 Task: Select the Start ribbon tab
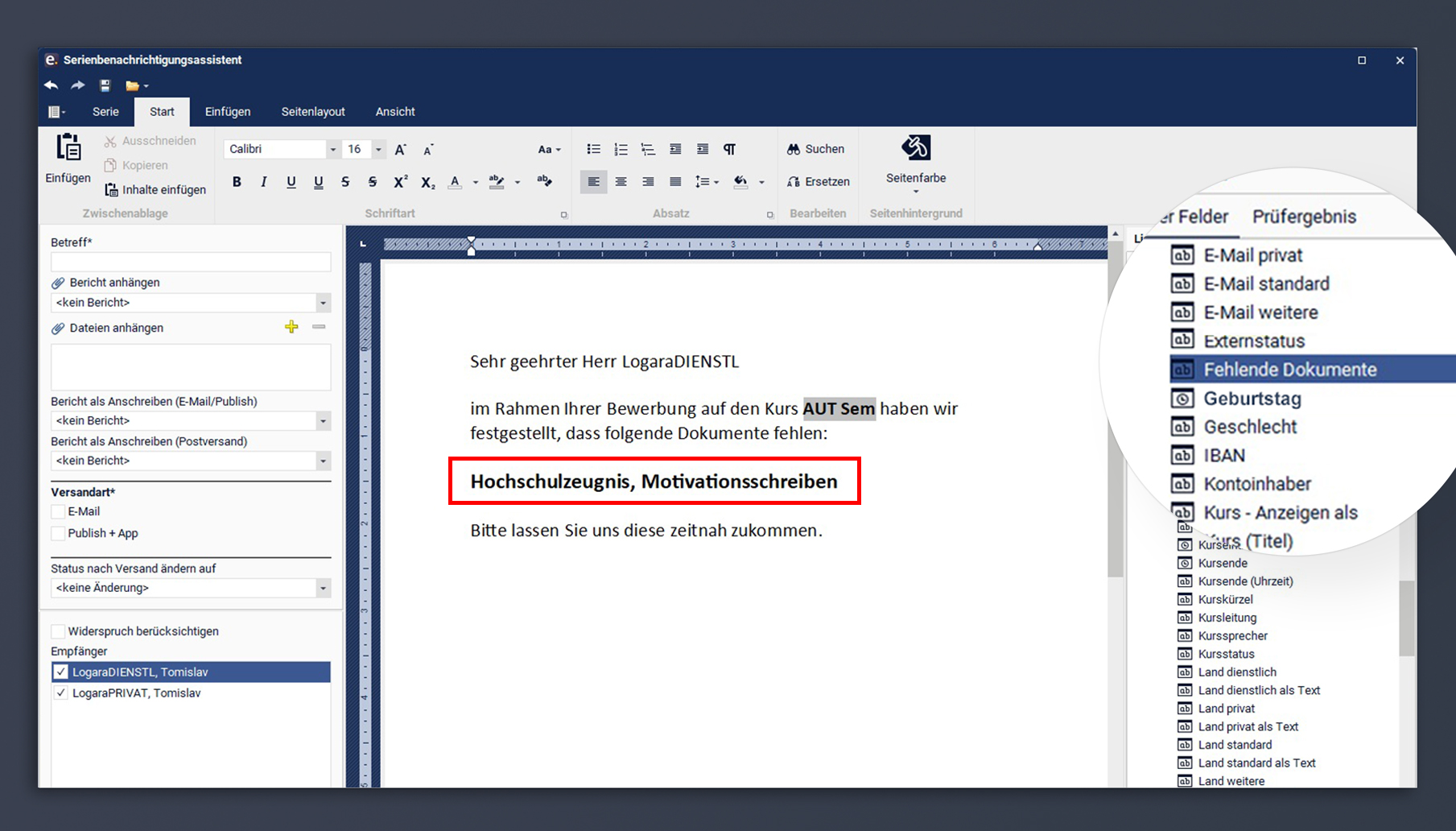(x=162, y=112)
